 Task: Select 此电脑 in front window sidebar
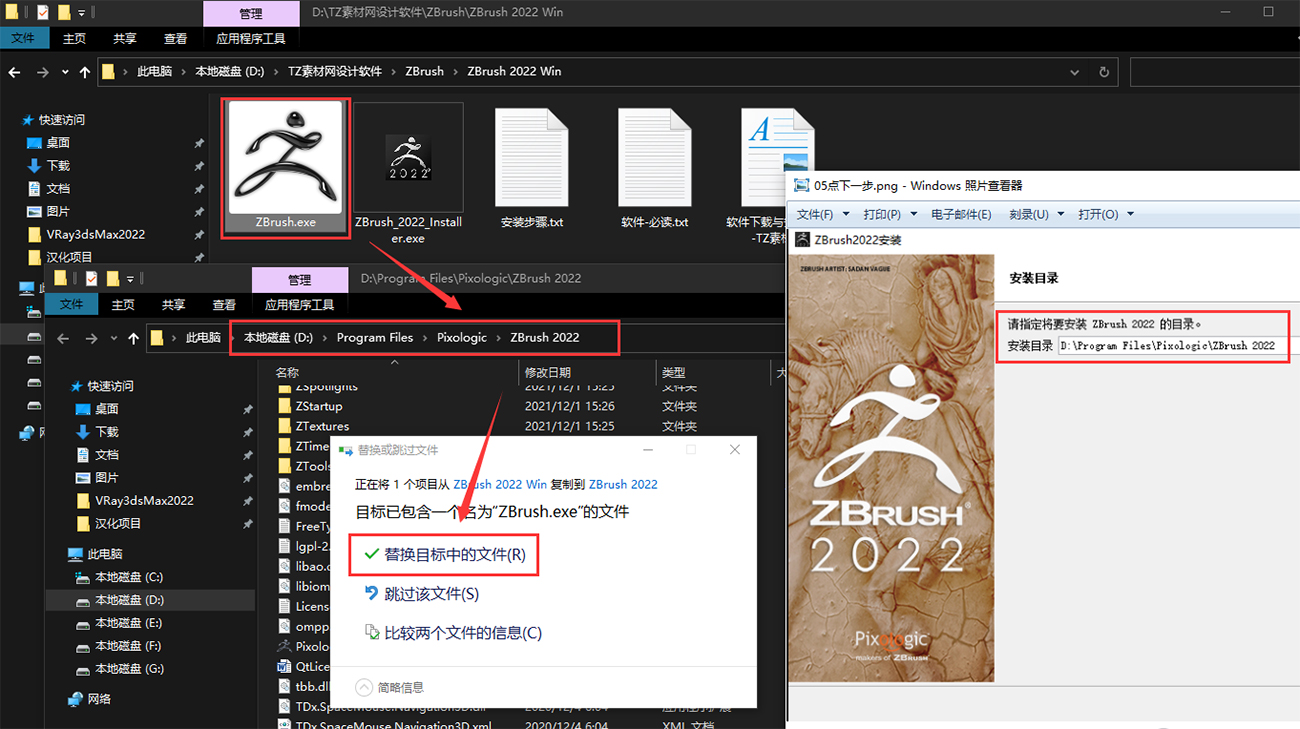coord(105,554)
